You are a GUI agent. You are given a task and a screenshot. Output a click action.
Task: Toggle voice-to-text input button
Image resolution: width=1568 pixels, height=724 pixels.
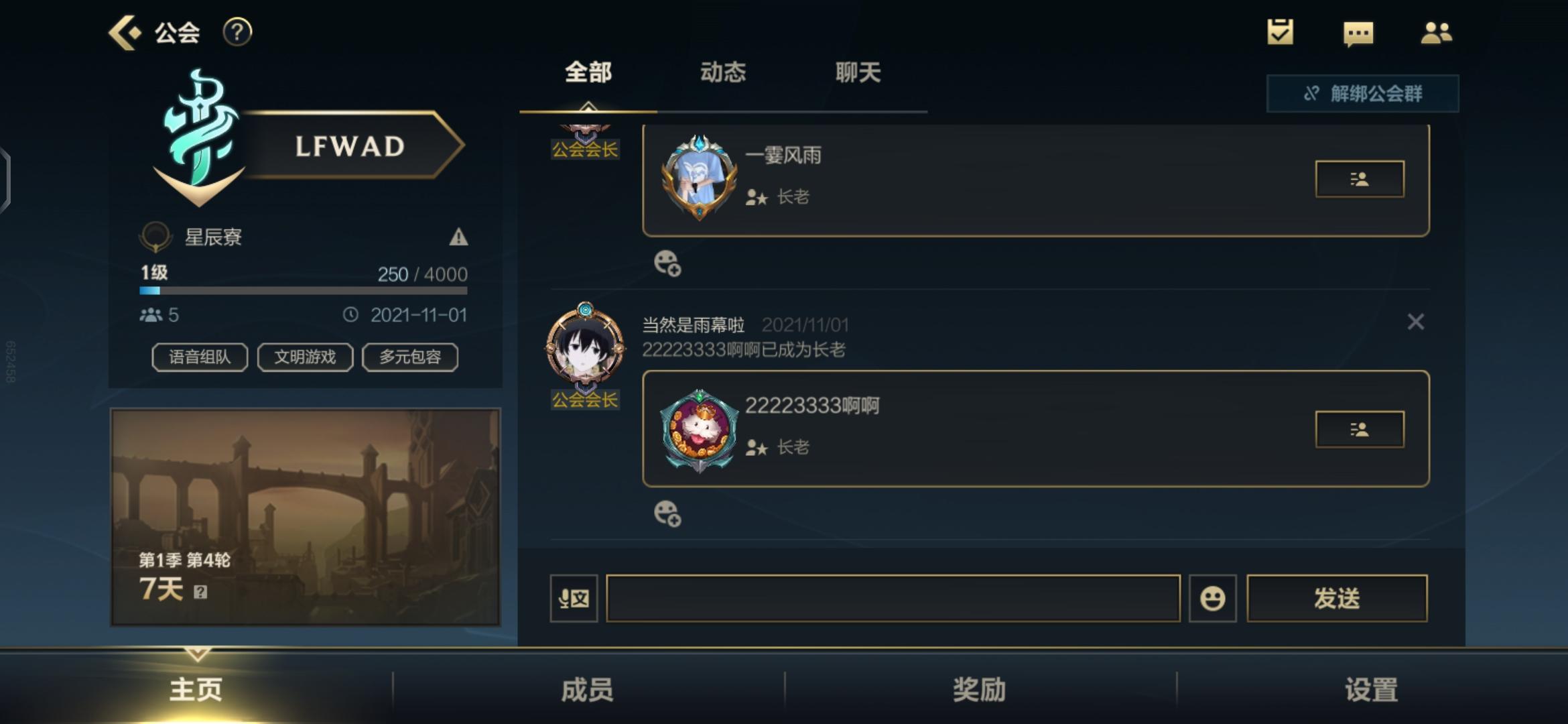(x=574, y=598)
